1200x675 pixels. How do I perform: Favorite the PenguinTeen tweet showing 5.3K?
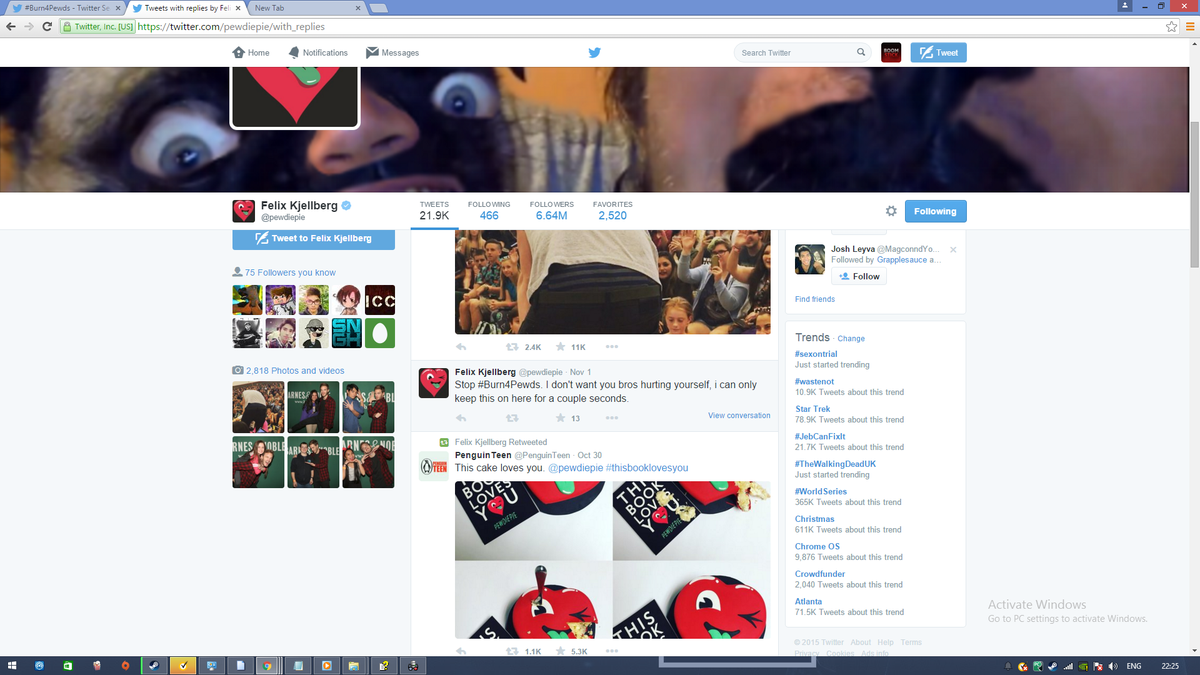click(560, 651)
